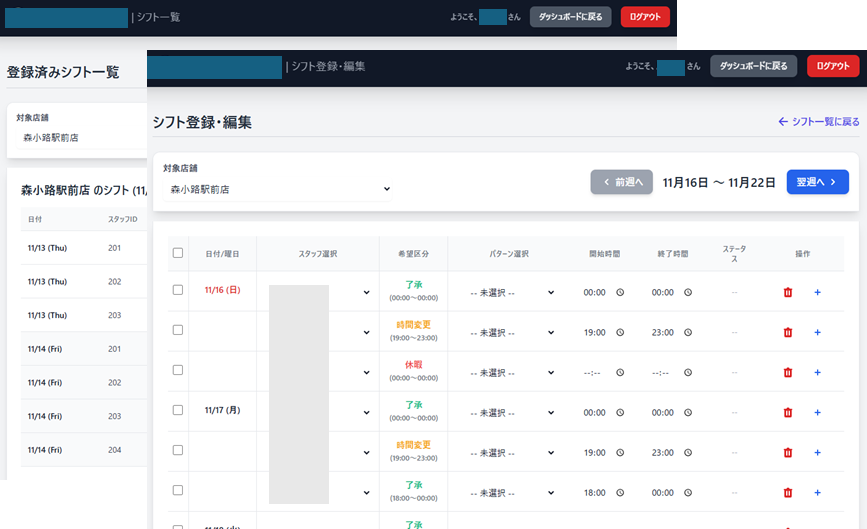Add a row after the 11/16 (日) shift
867x529 pixels.
[x=817, y=292]
